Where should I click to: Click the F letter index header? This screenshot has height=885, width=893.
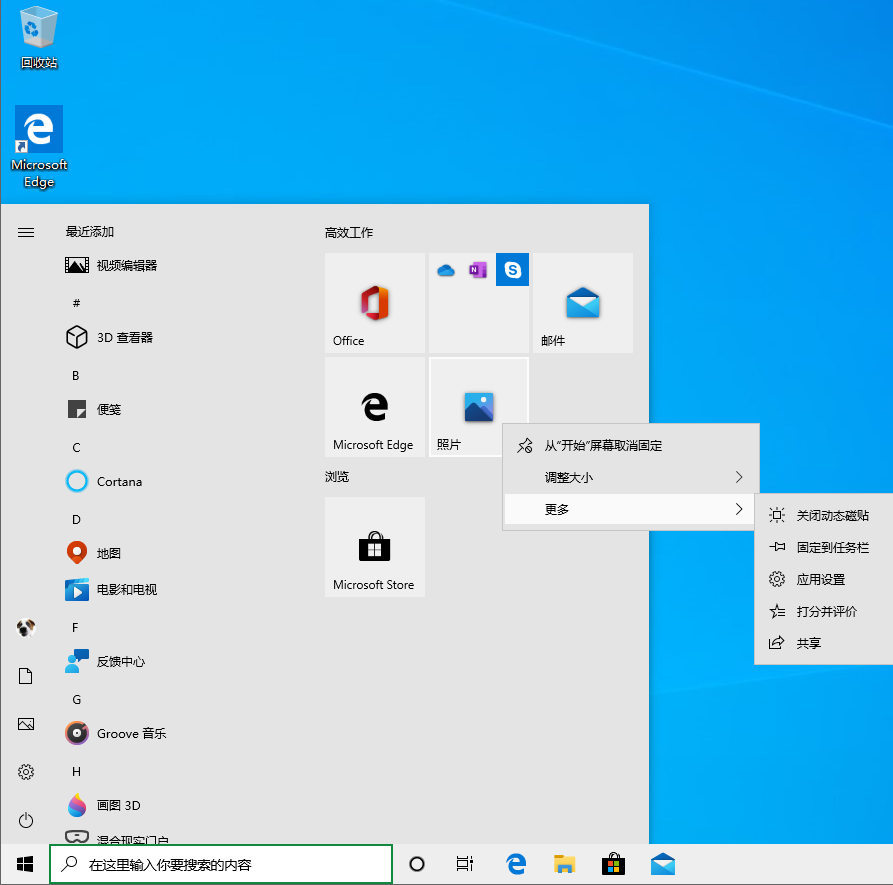(x=75, y=628)
